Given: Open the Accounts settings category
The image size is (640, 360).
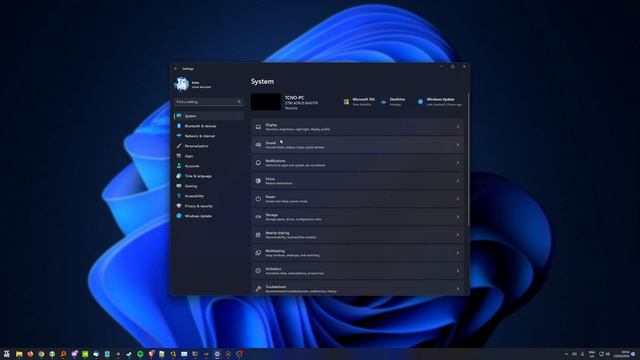Looking at the screenshot, I should pyautogui.click(x=209, y=166).
